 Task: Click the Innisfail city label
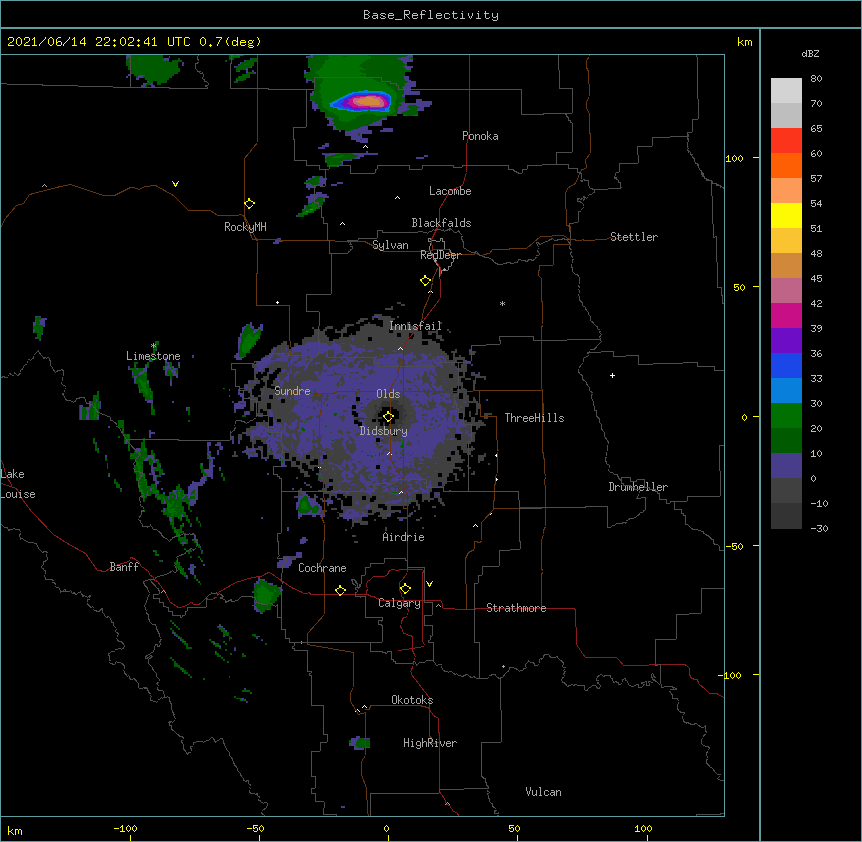[416, 326]
